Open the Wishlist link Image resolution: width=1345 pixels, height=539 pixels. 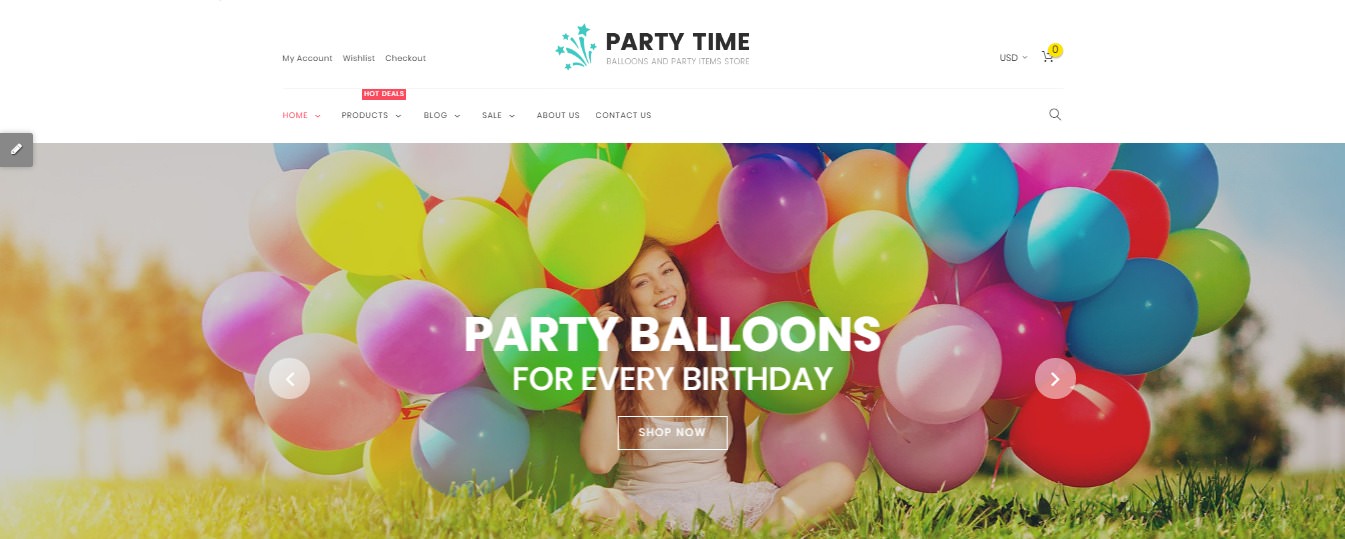pyautogui.click(x=359, y=58)
